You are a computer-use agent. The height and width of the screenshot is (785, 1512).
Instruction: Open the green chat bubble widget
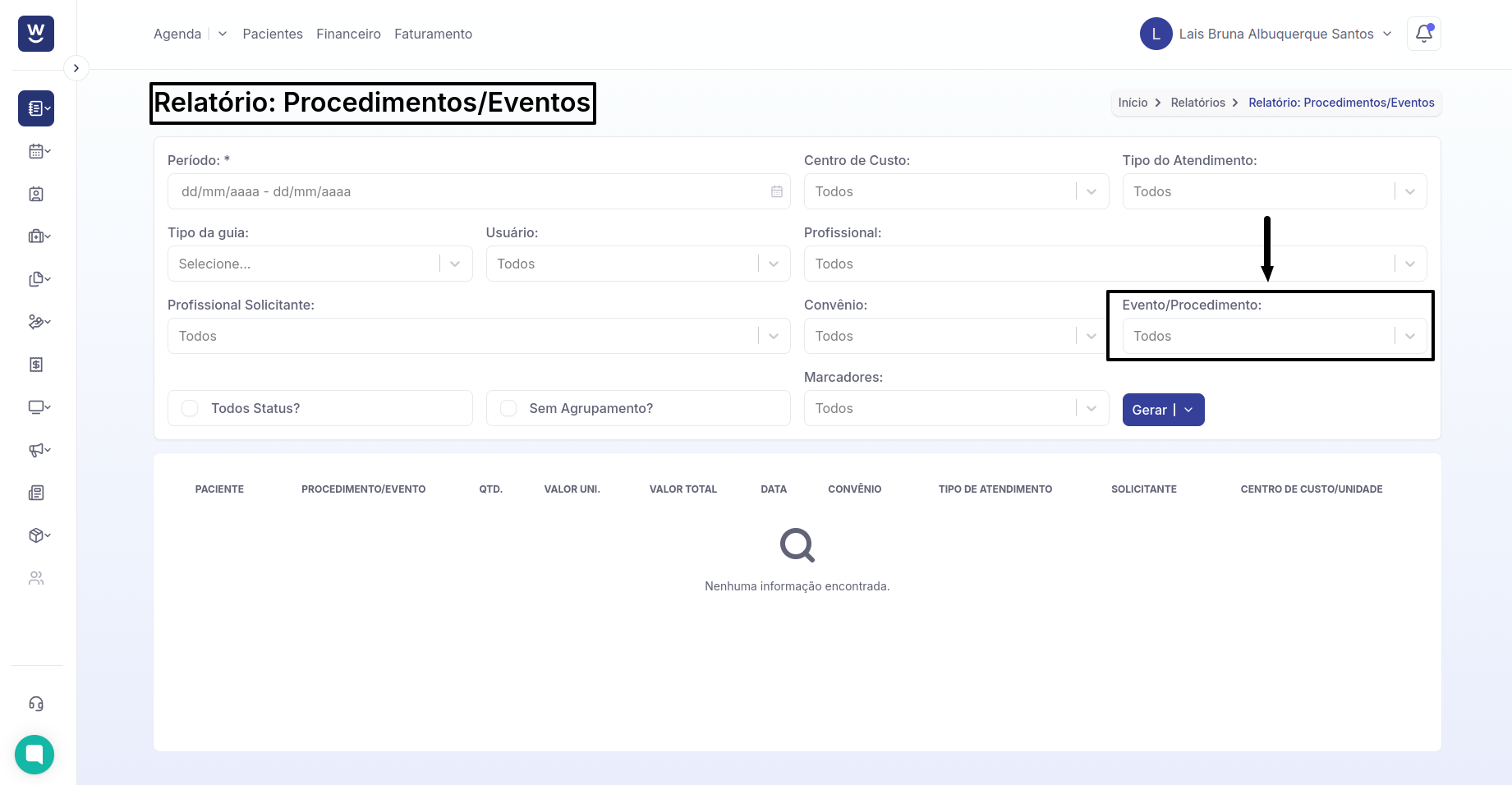(x=34, y=755)
